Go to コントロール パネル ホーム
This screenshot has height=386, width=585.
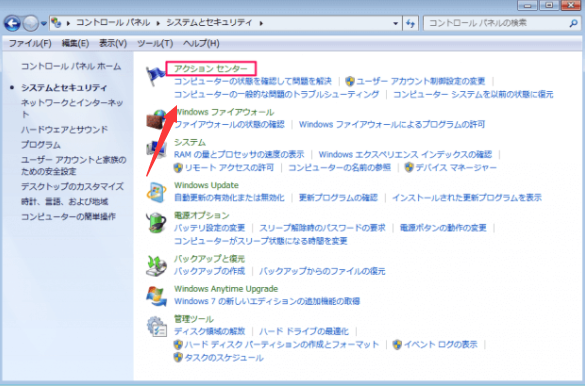coord(71,66)
